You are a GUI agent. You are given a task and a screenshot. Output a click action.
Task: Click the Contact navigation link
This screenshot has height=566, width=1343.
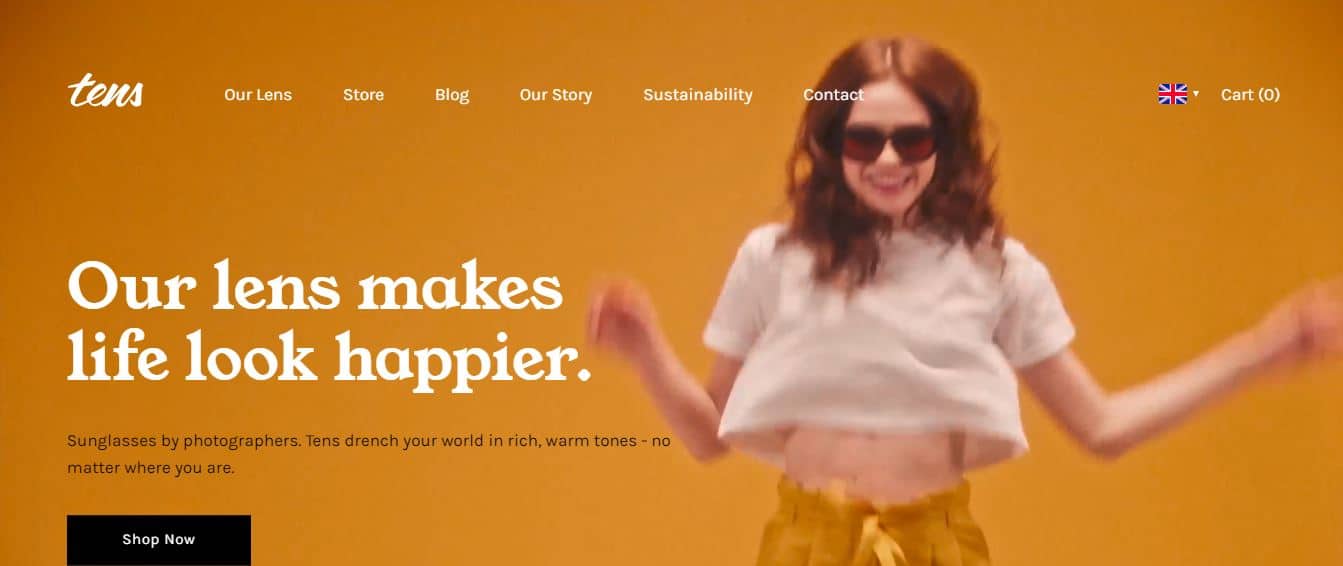point(833,94)
